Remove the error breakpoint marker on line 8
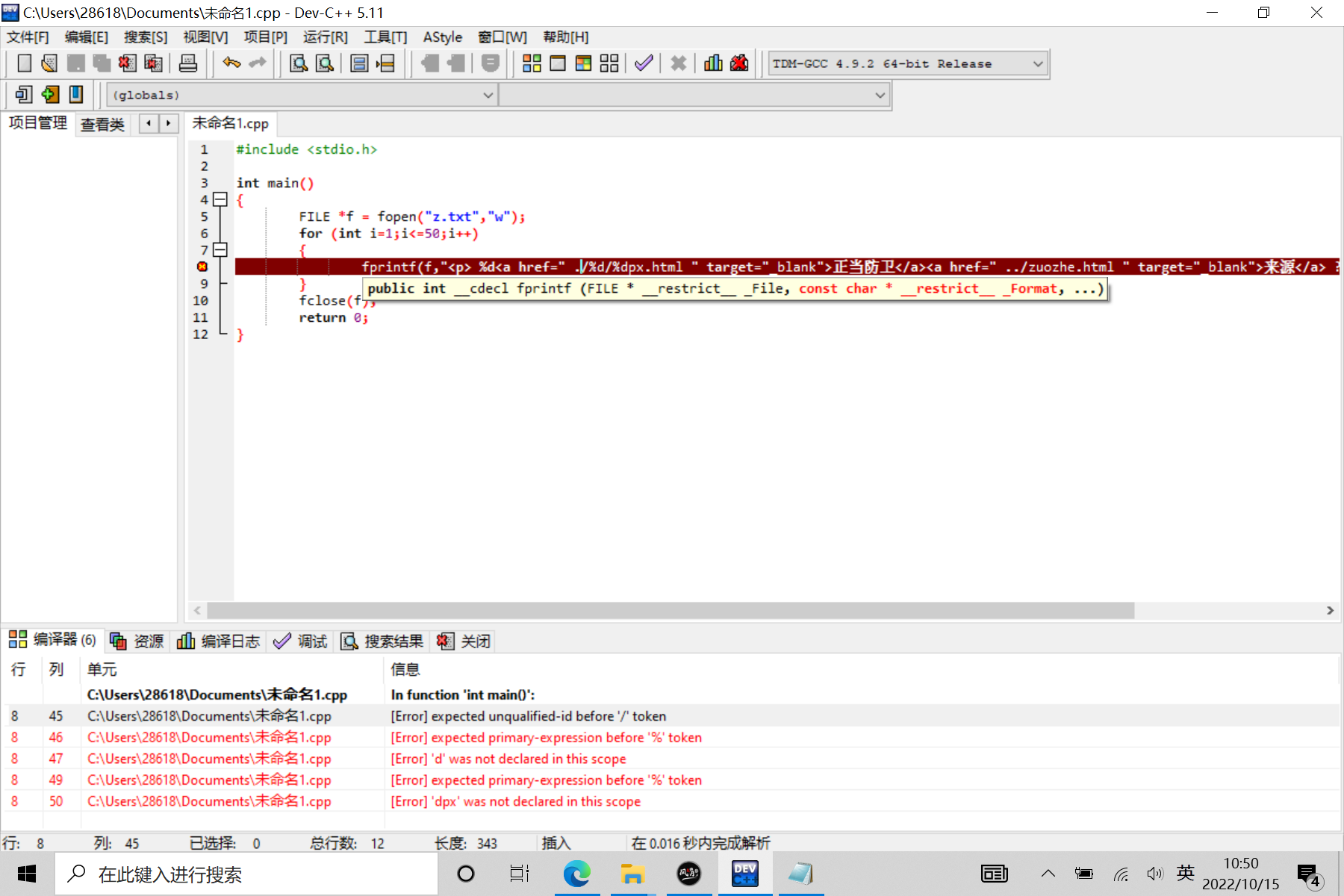1344x896 pixels. click(202, 267)
